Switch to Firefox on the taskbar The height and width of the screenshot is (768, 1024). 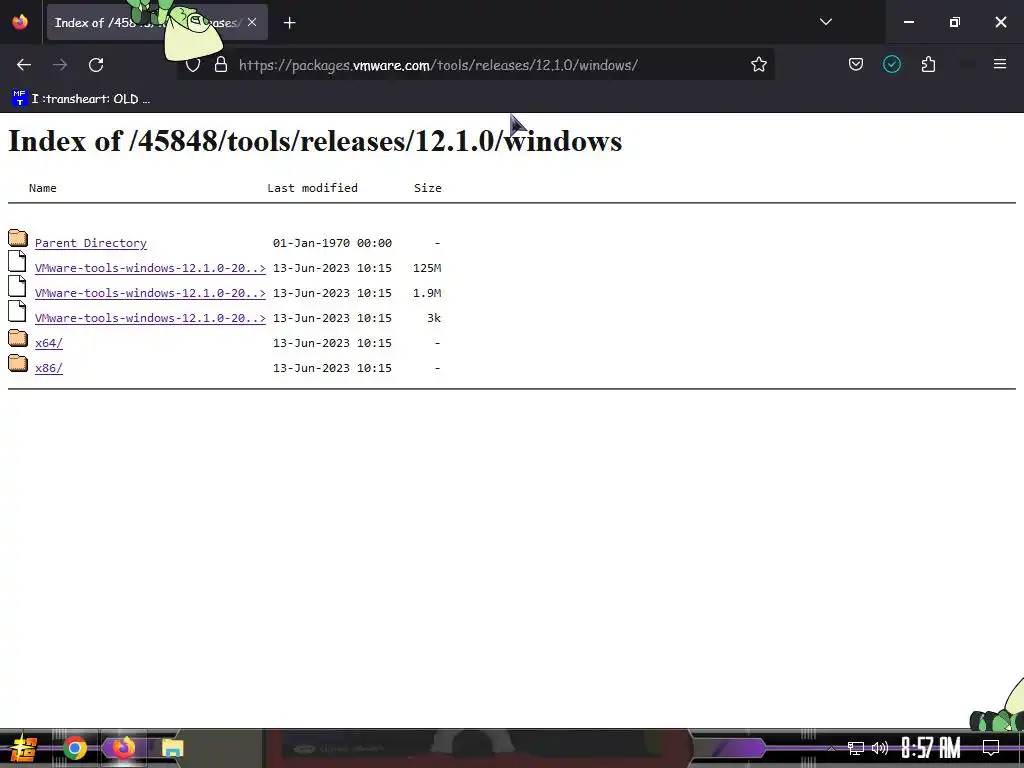click(x=123, y=748)
